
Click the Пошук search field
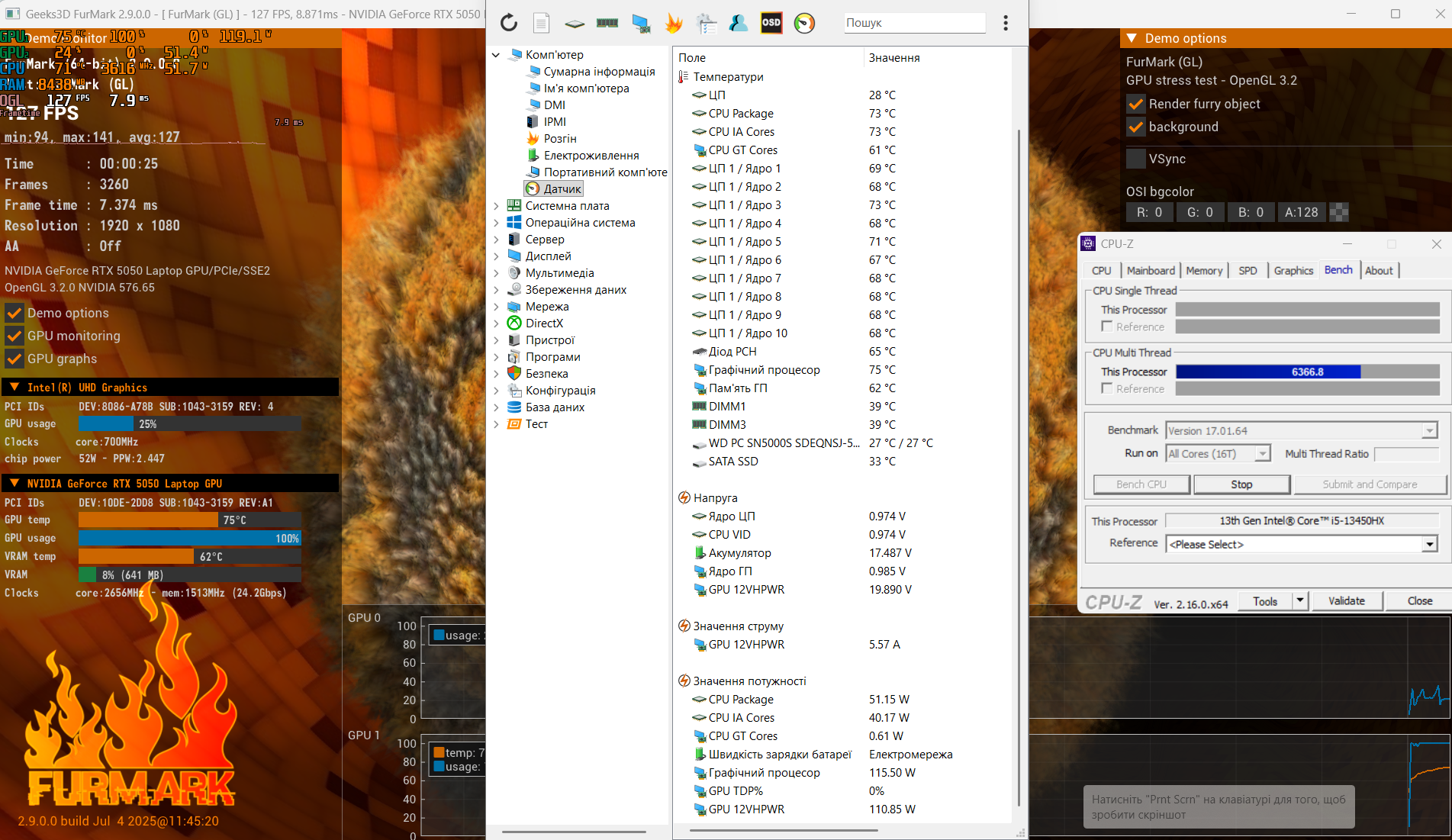pos(914,23)
